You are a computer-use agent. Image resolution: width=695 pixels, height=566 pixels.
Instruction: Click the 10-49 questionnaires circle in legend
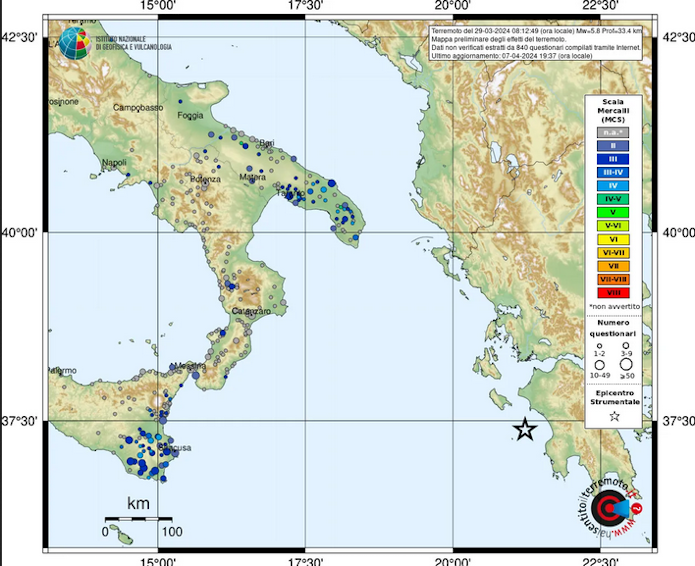coord(600,365)
